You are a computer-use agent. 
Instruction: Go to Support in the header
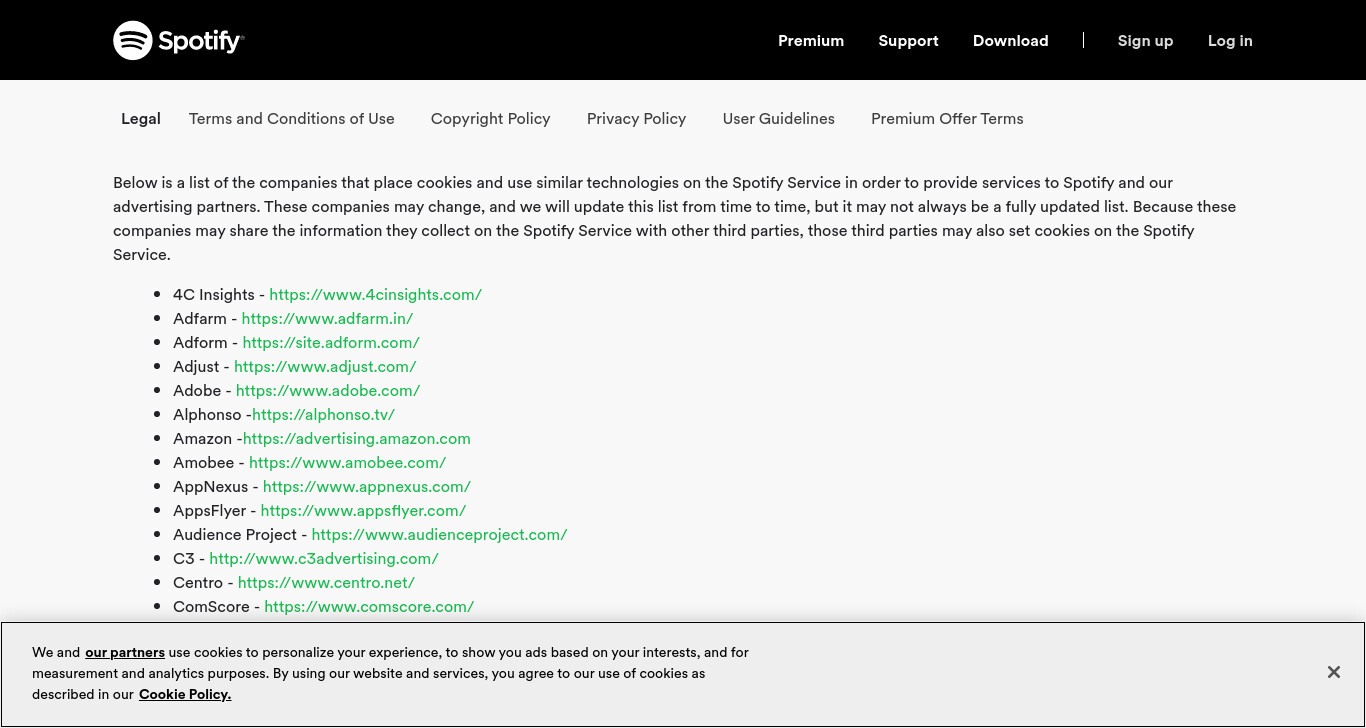click(x=908, y=40)
